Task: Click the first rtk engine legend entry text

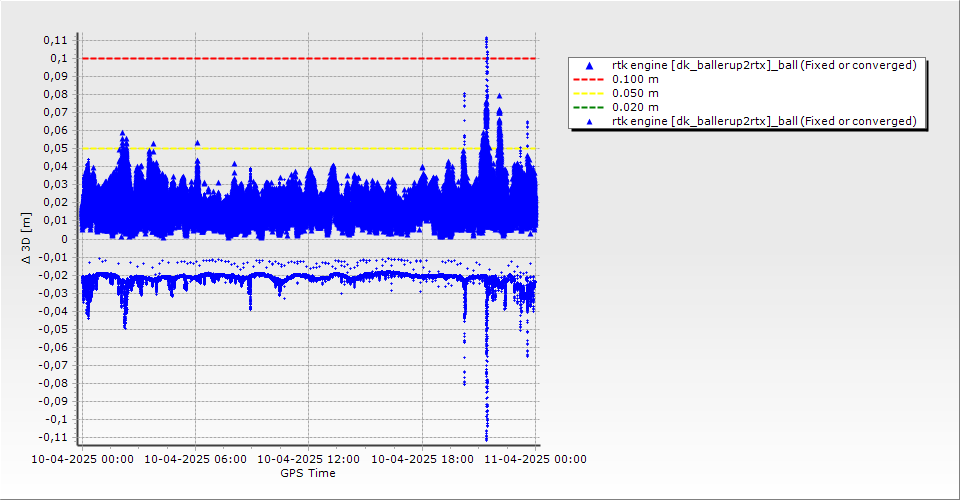Action: [764, 65]
